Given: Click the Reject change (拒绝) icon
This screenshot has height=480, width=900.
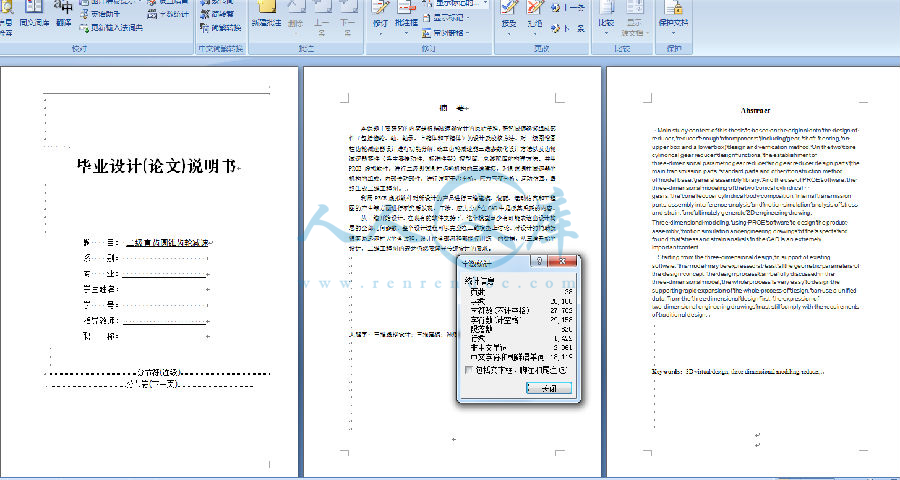Looking at the screenshot, I should (535, 9).
